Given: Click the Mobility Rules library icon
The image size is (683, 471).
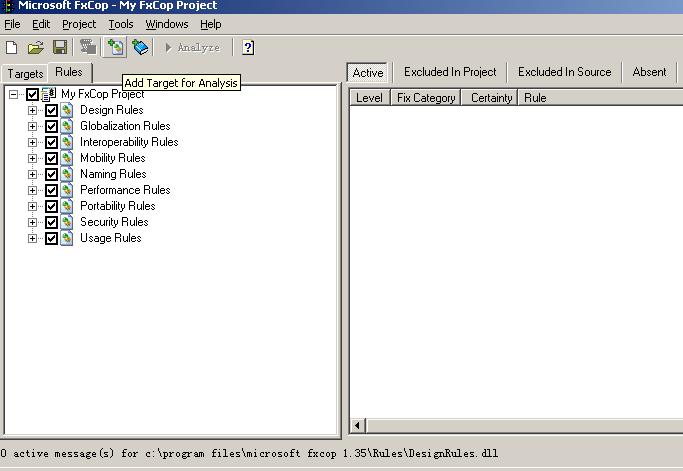Looking at the screenshot, I should pos(66,158).
